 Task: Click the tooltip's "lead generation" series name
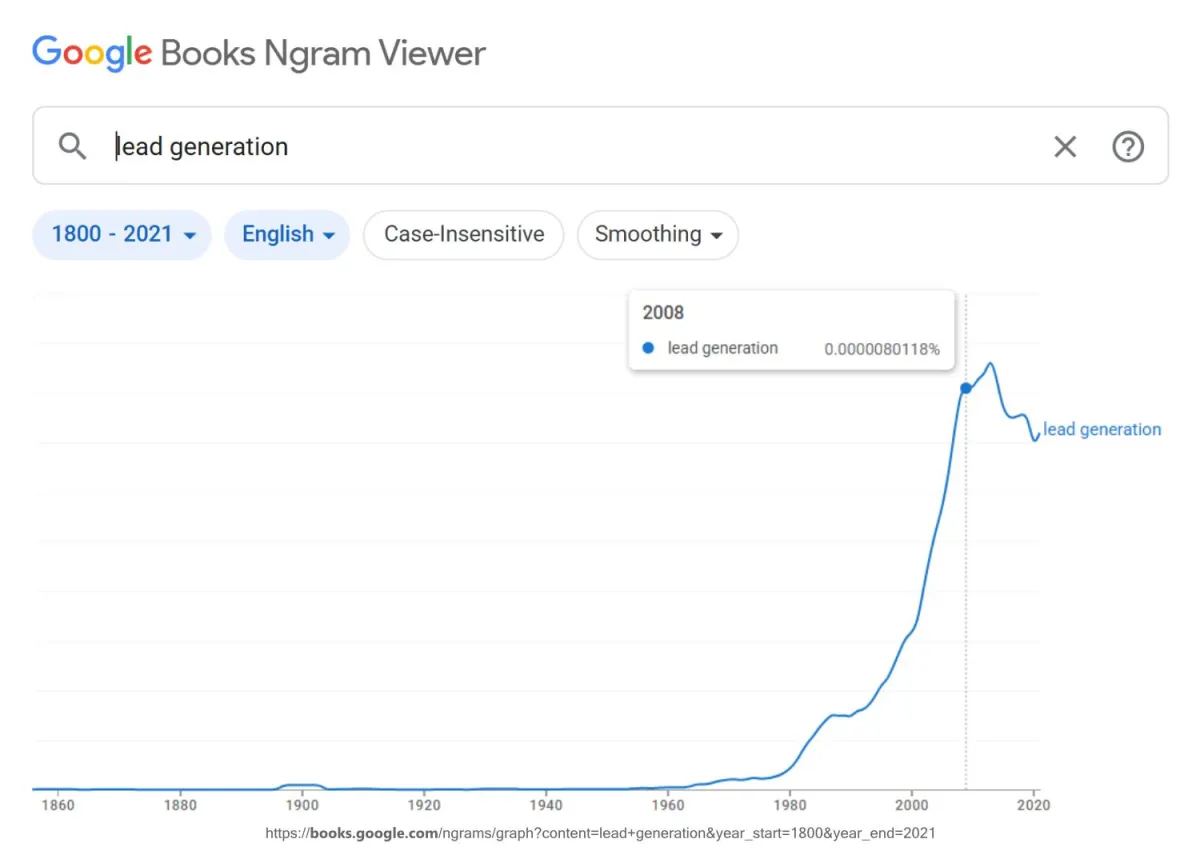722,348
